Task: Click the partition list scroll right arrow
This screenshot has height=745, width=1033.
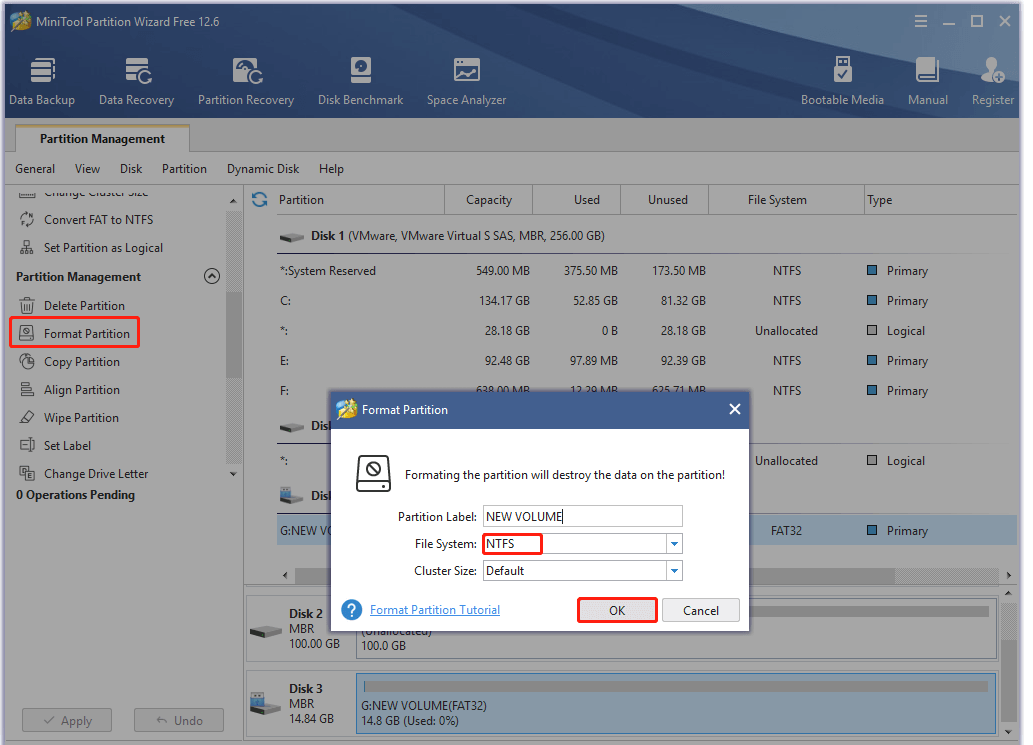Action: tap(1009, 575)
